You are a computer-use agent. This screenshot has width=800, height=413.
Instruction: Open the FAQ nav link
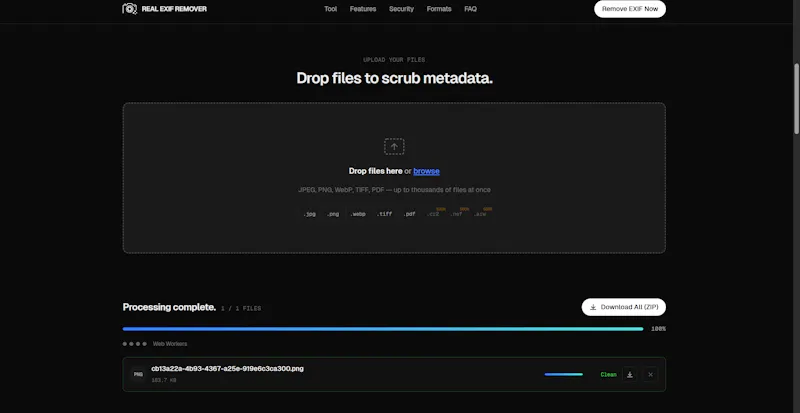click(x=470, y=9)
